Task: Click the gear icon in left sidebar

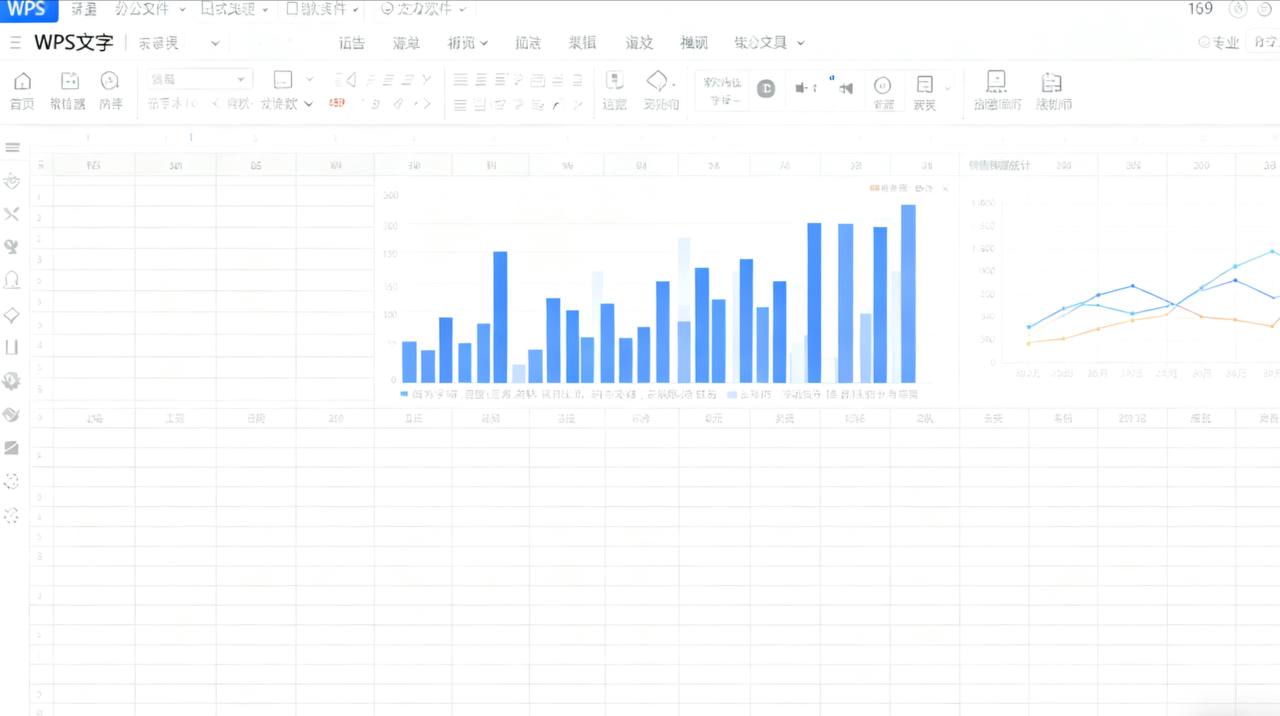Action: [x=12, y=381]
